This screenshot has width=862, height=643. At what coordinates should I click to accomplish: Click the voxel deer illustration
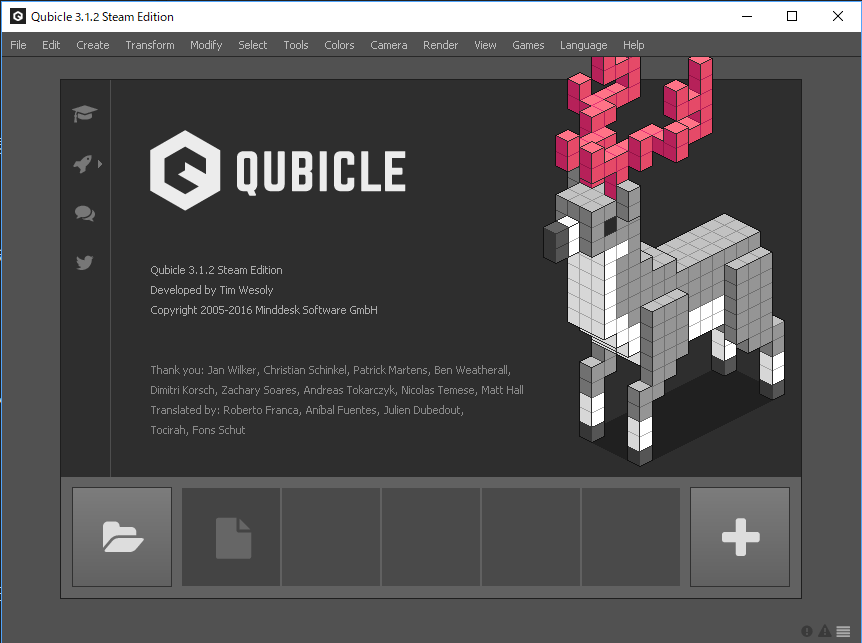[x=664, y=261]
